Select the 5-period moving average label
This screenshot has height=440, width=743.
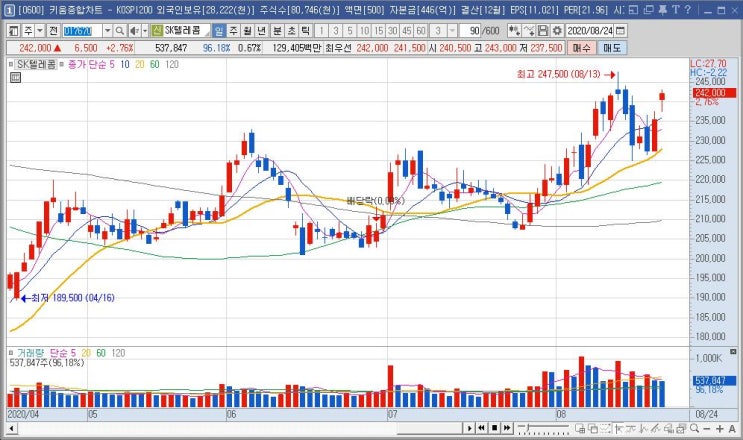[111, 64]
